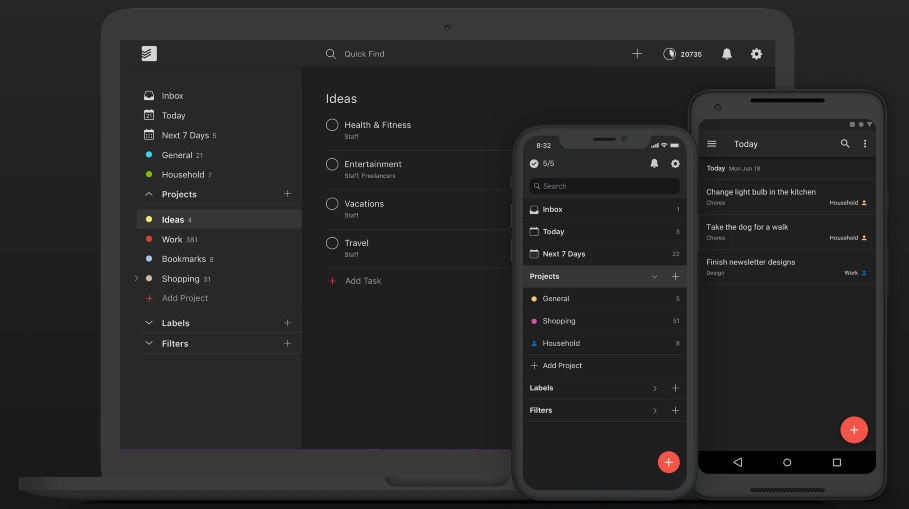Complete the Entertainment task
909x509 pixels.
tap(332, 164)
